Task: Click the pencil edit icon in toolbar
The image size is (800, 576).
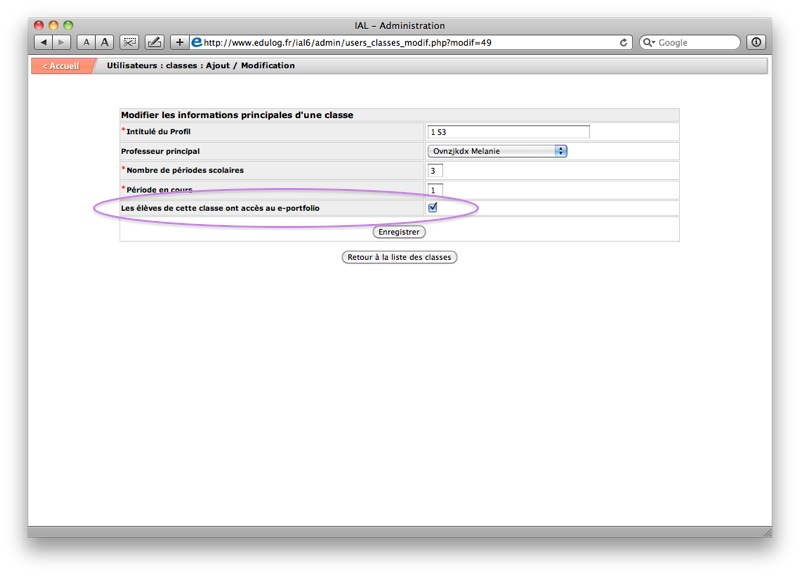Action: tap(154, 43)
